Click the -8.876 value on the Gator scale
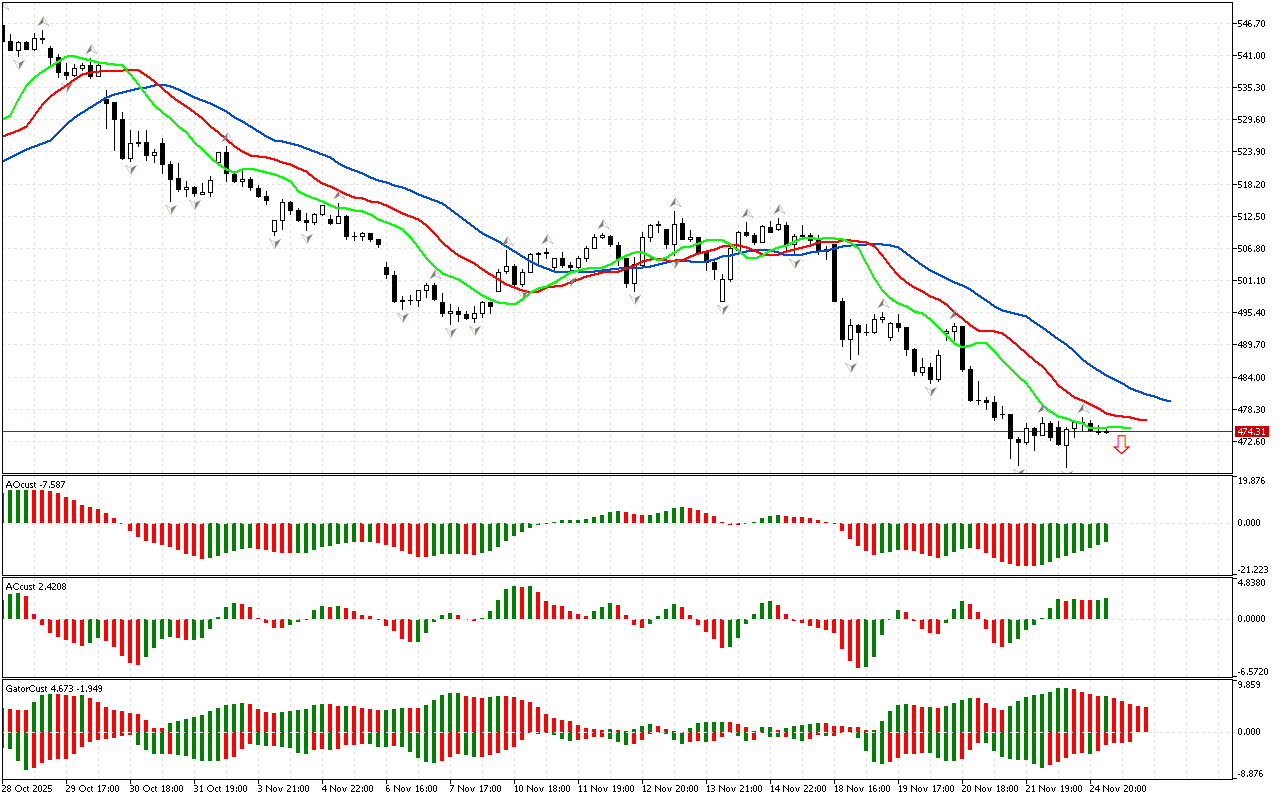The height and width of the screenshot is (800, 1280). pyautogui.click(x=1253, y=773)
